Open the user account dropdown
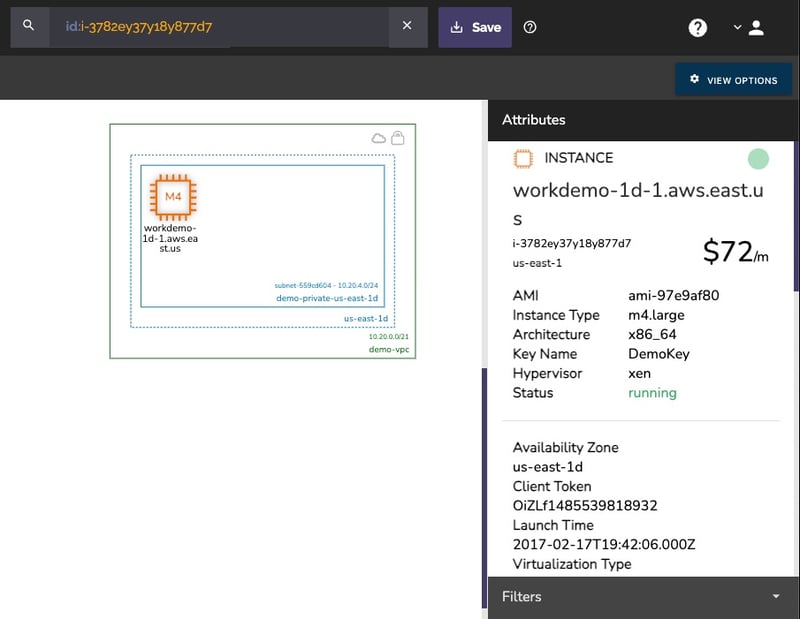 [748, 28]
